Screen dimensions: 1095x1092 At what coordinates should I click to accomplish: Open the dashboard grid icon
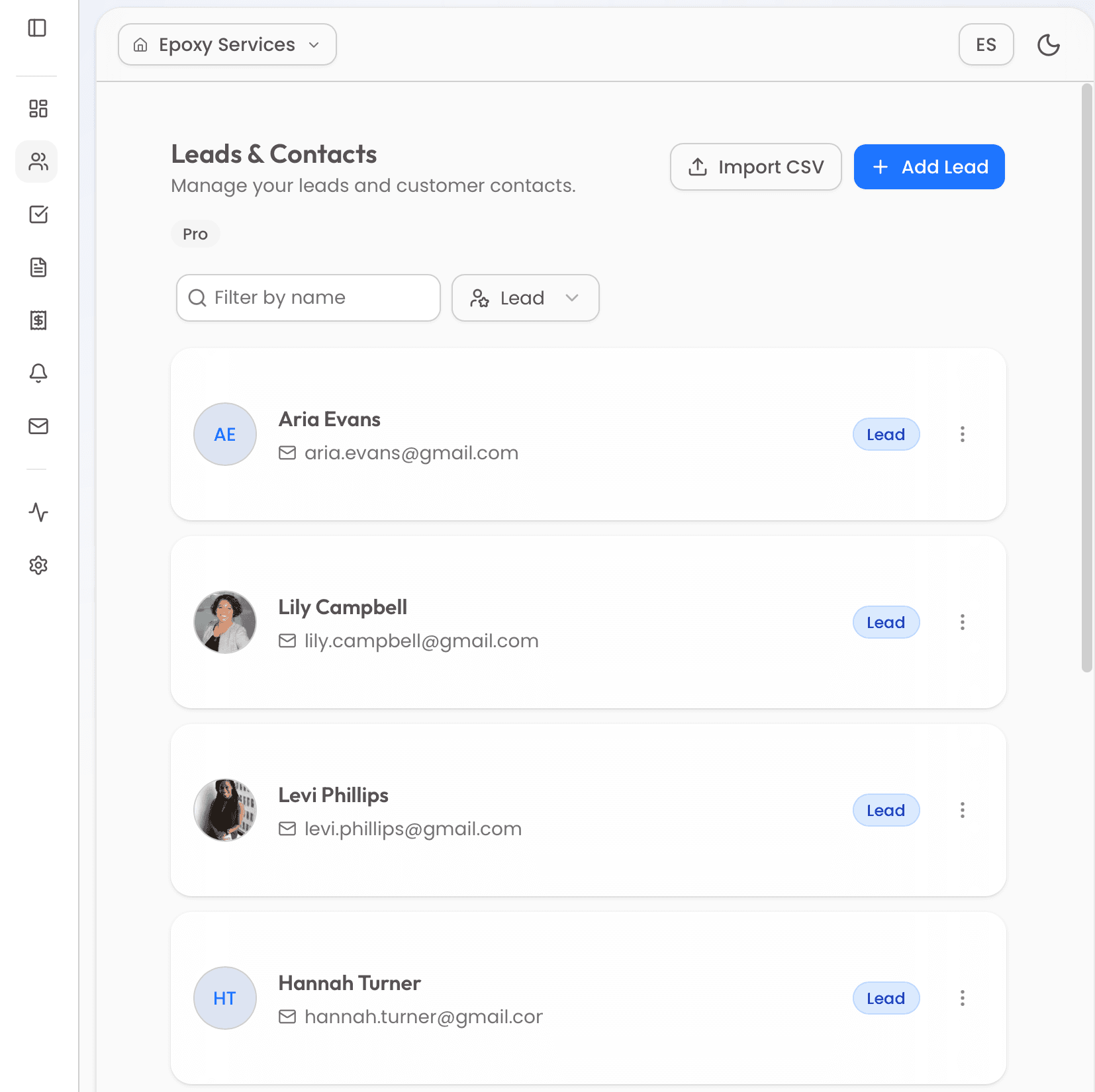coord(38,108)
